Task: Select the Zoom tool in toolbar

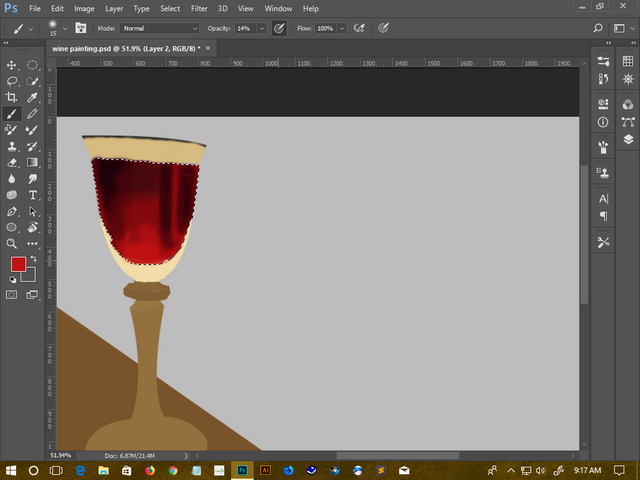Action: tap(12, 244)
